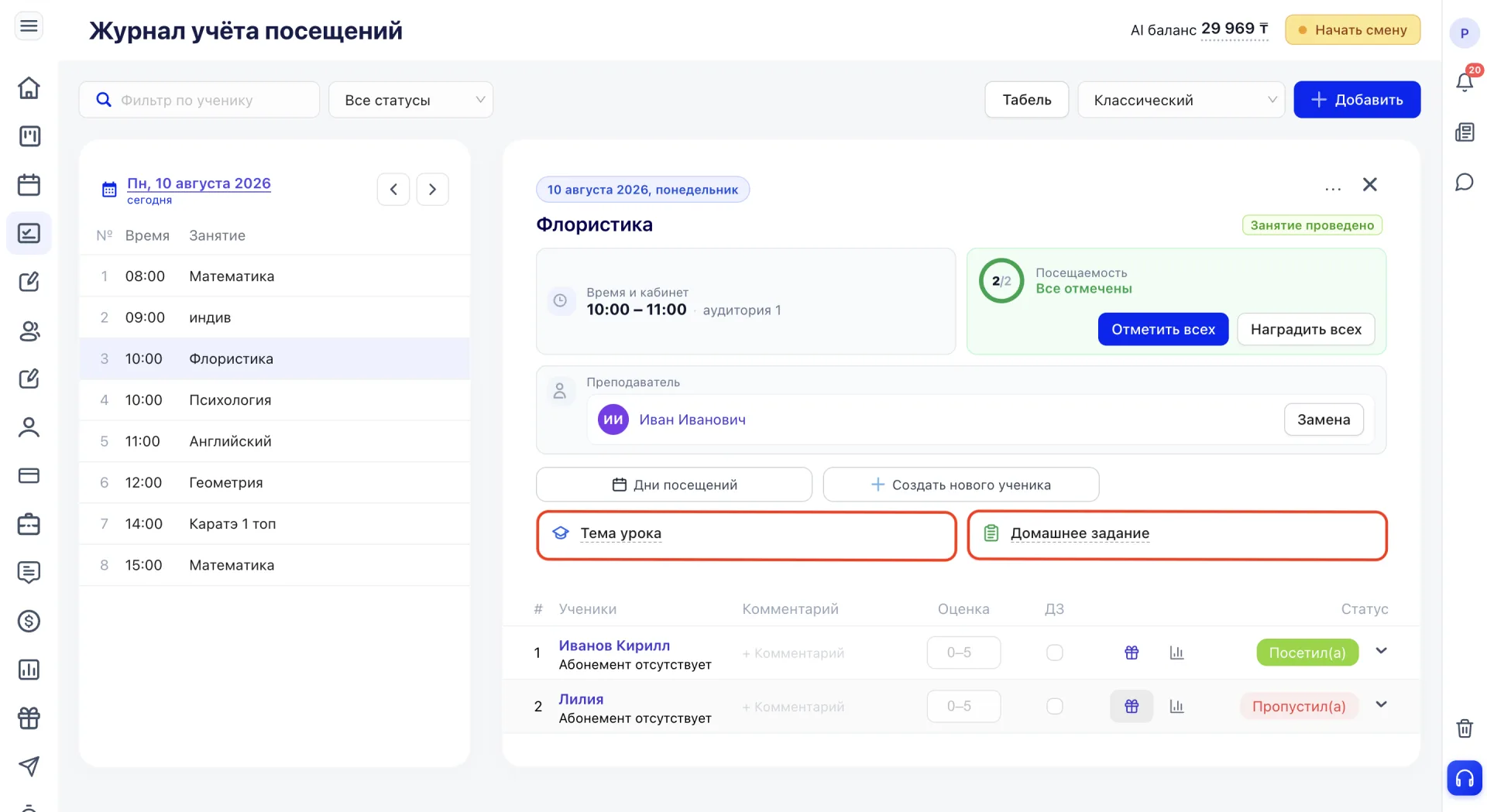Click the Пн, 10 августа 2026 date link
The image size is (1487, 812).
coord(199,183)
